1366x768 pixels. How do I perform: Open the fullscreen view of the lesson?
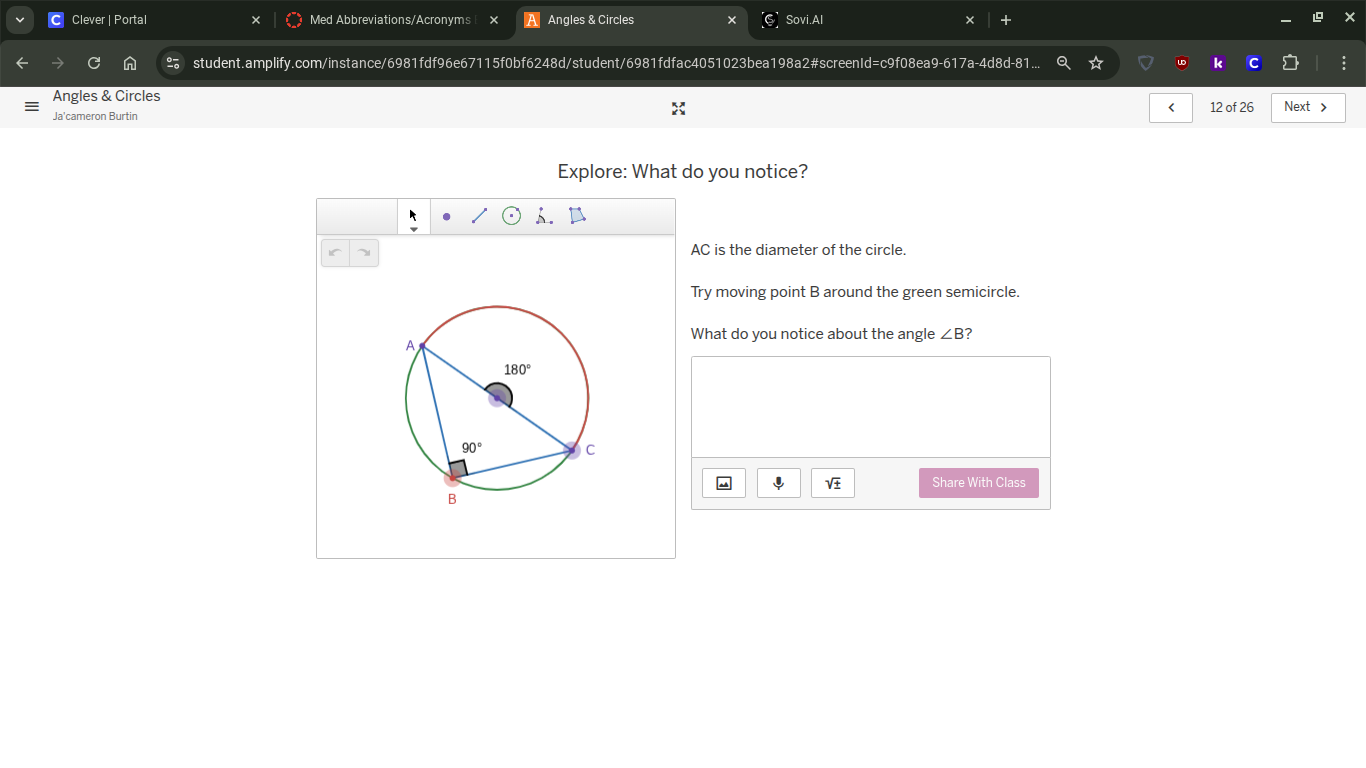(x=678, y=108)
